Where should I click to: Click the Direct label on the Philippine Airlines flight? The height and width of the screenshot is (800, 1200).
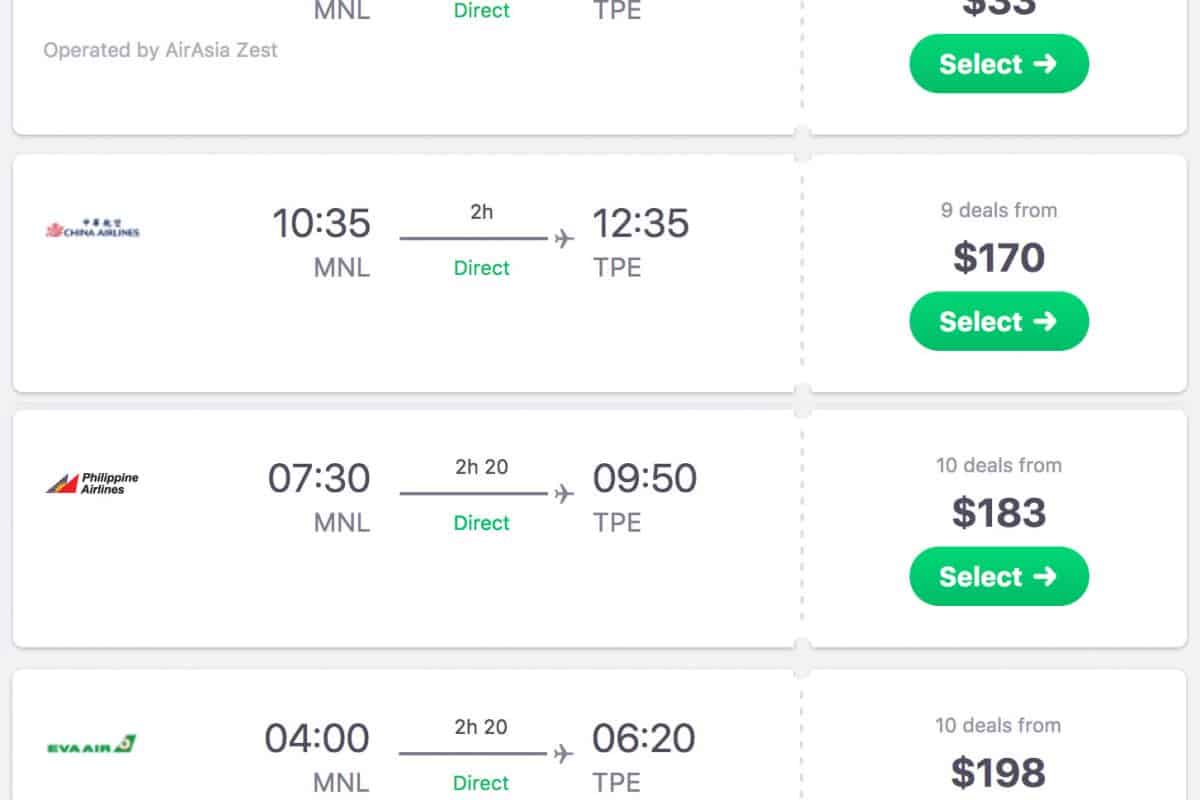pyautogui.click(x=481, y=523)
